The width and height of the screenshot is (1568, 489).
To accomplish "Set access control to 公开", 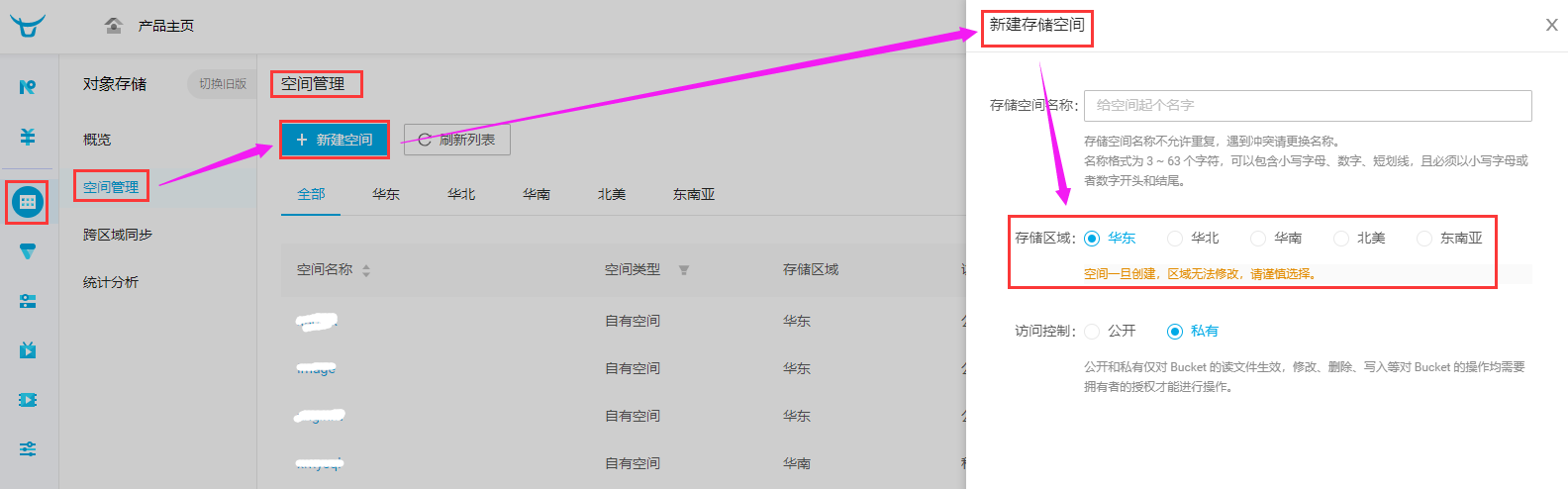I will 1092,332.
